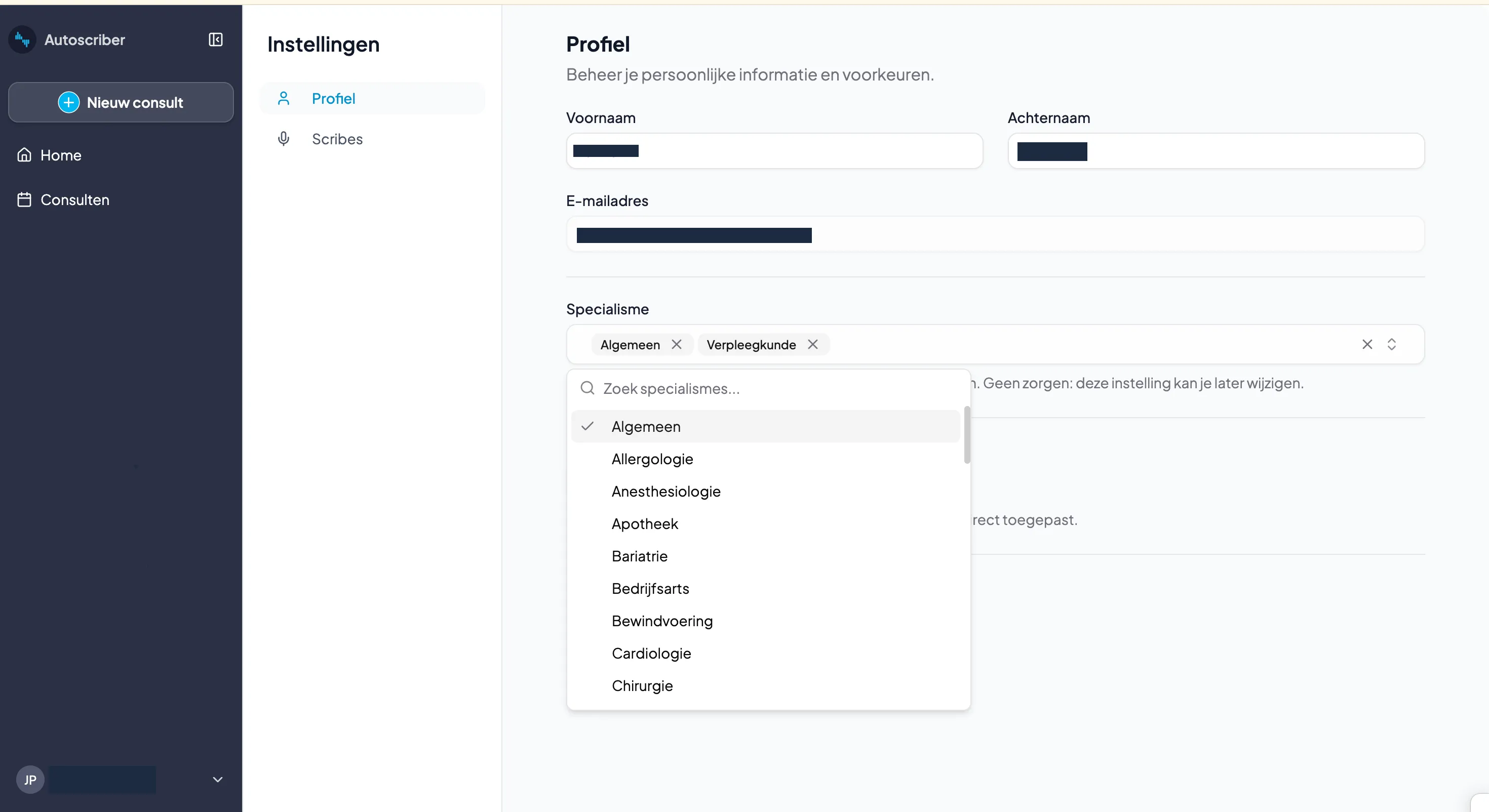
Task: Start a new consult with Nieuw consult
Action: tap(121, 102)
